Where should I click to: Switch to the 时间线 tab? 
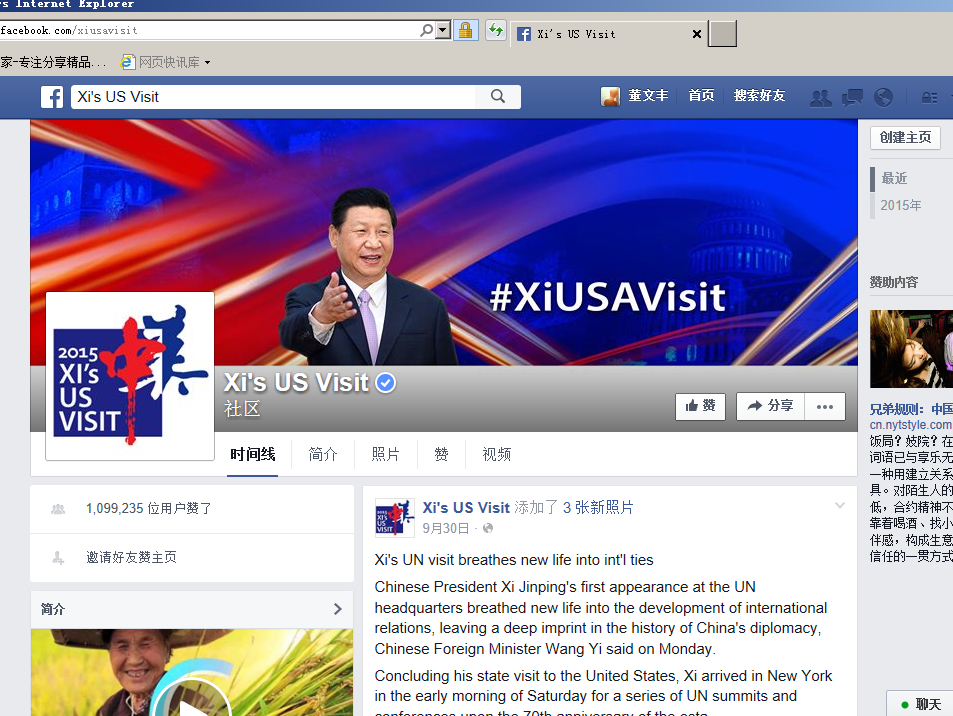pos(252,455)
